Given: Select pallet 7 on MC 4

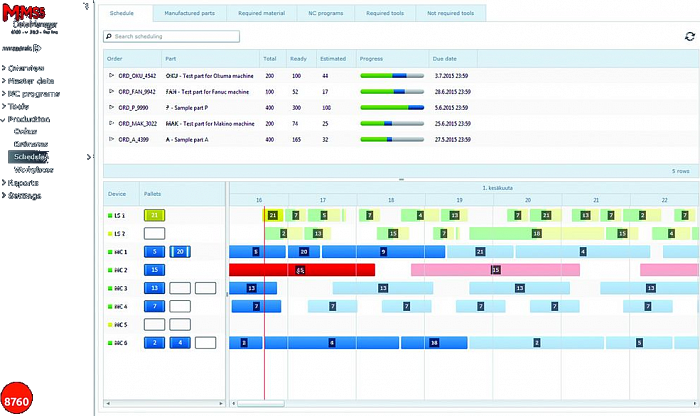Looking at the screenshot, I should point(154,306).
